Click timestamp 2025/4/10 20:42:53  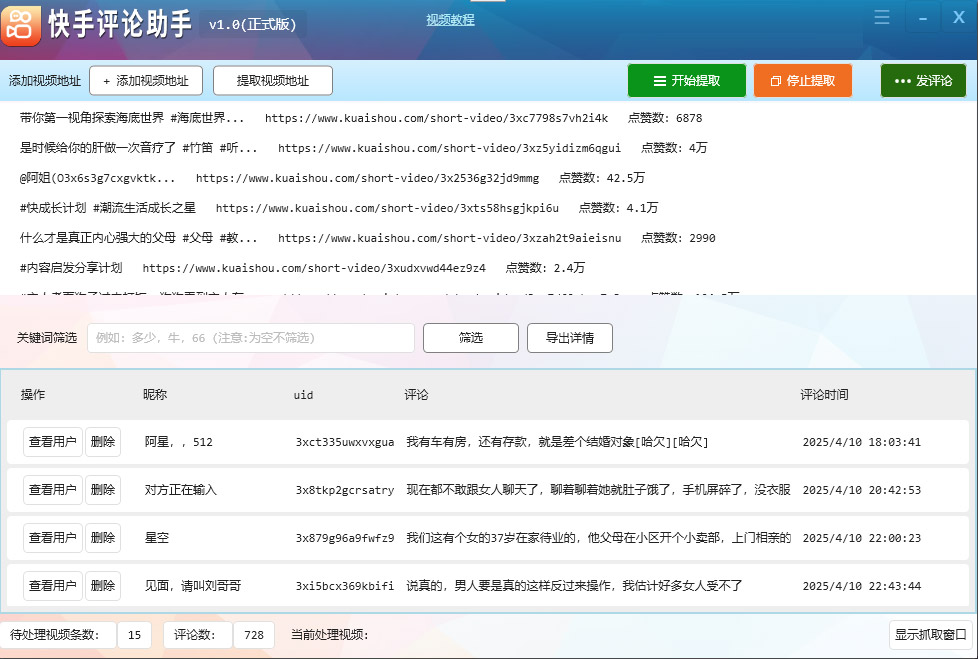(861, 490)
